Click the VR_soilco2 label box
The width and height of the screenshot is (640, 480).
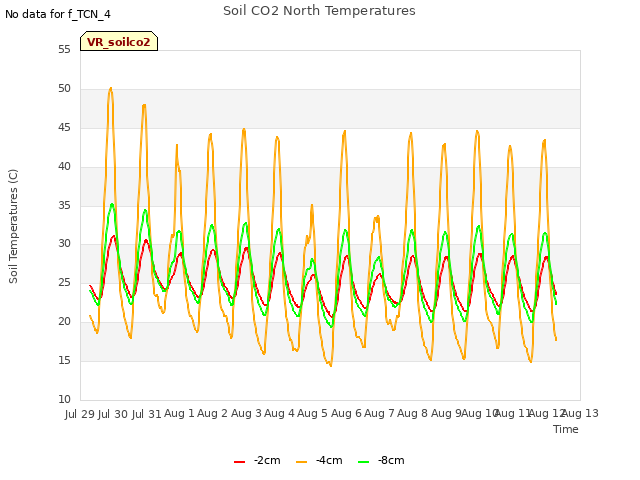click(119, 41)
